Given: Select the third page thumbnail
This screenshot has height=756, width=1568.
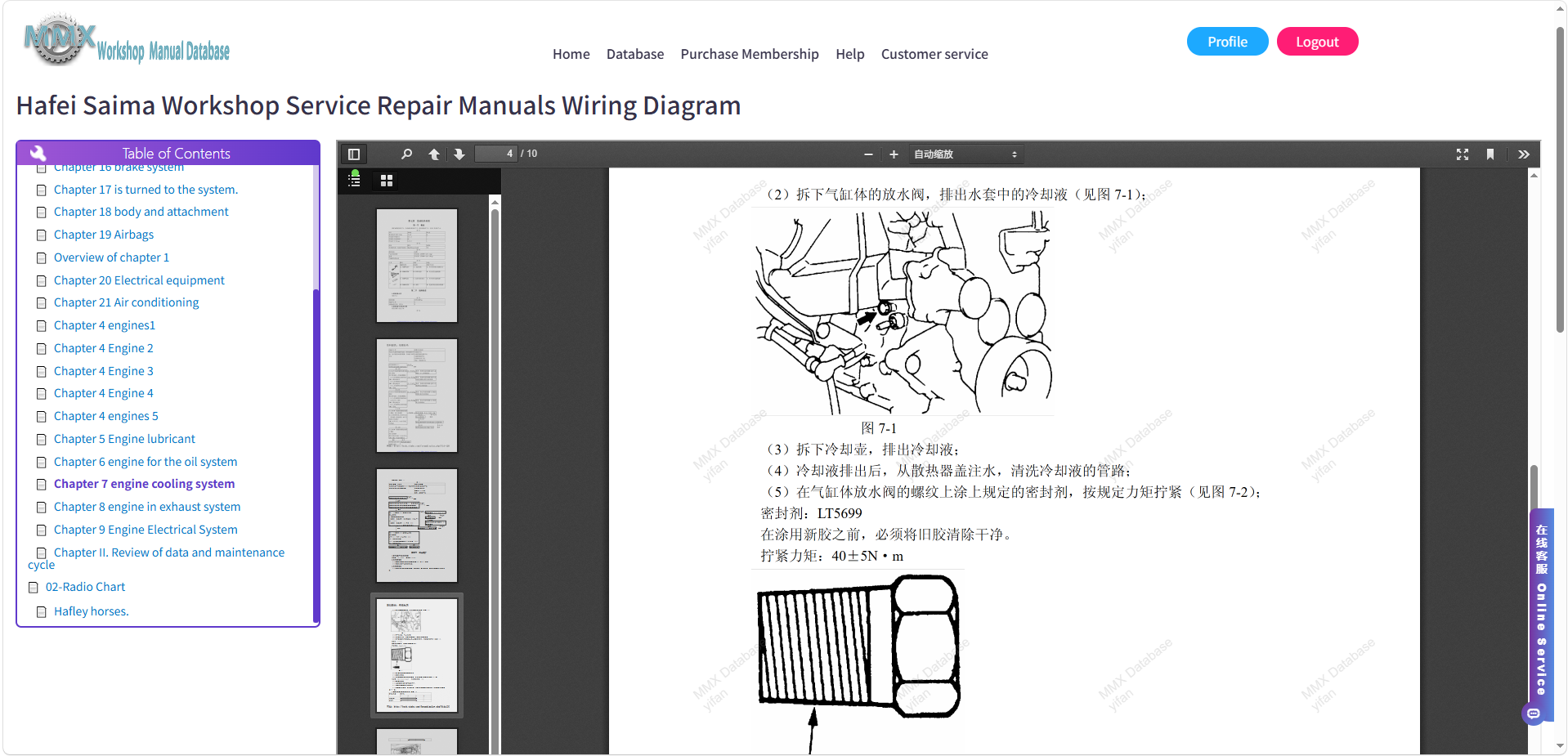Looking at the screenshot, I should coord(417,526).
